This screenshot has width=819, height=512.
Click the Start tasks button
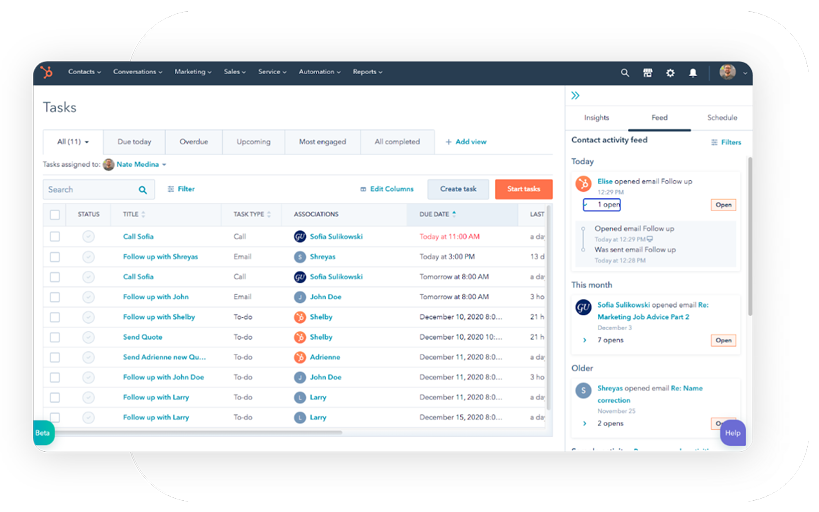[x=523, y=189]
